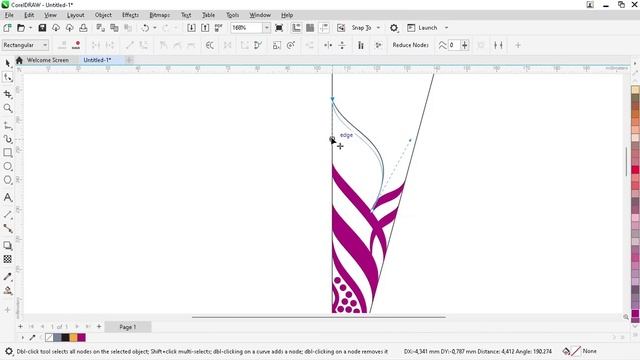Viewport: 640px width, 360px height.
Task: Open the Effects menu
Action: pyautogui.click(x=131, y=15)
